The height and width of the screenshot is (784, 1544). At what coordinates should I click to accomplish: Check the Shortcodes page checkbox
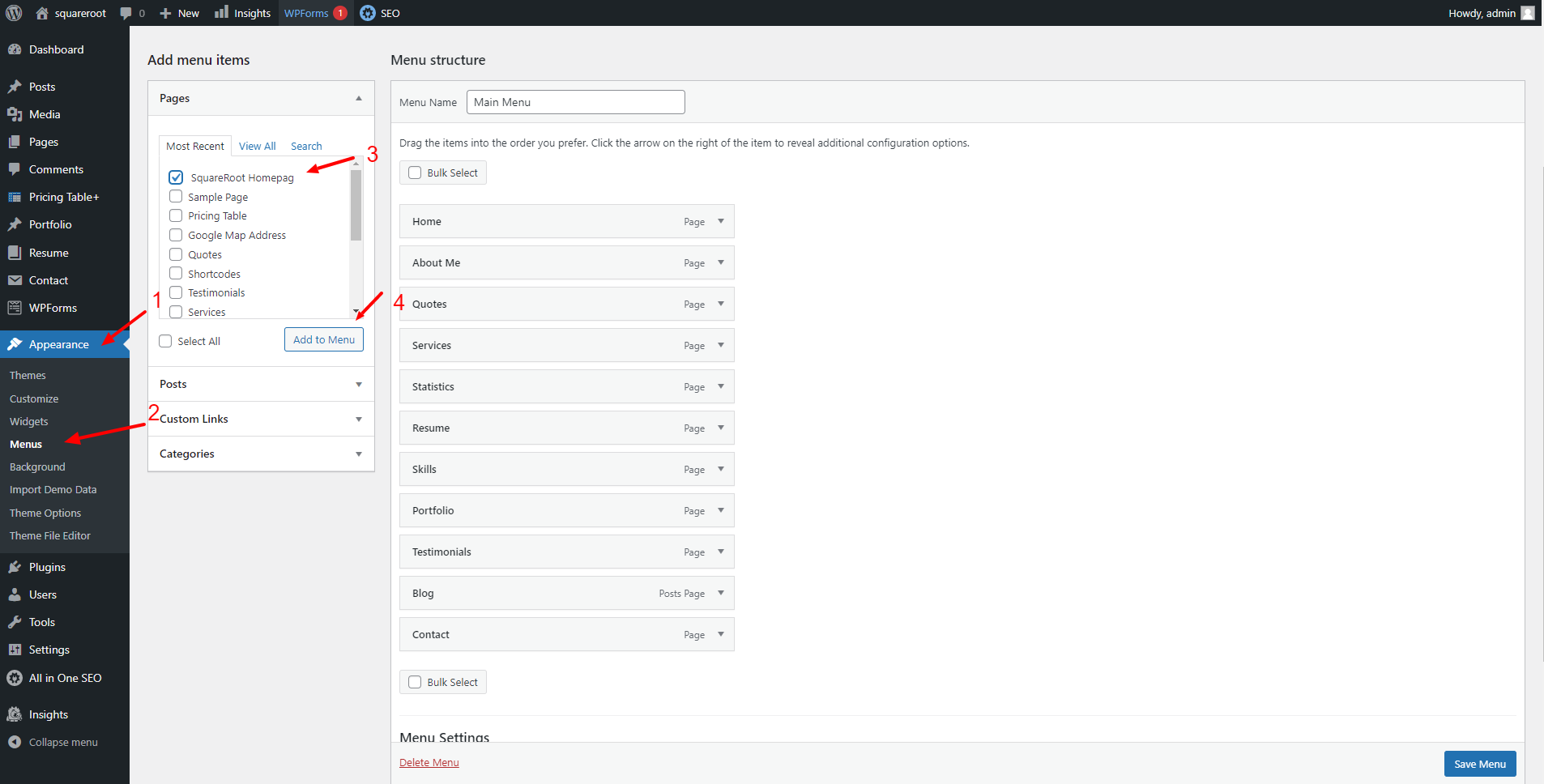point(176,274)
